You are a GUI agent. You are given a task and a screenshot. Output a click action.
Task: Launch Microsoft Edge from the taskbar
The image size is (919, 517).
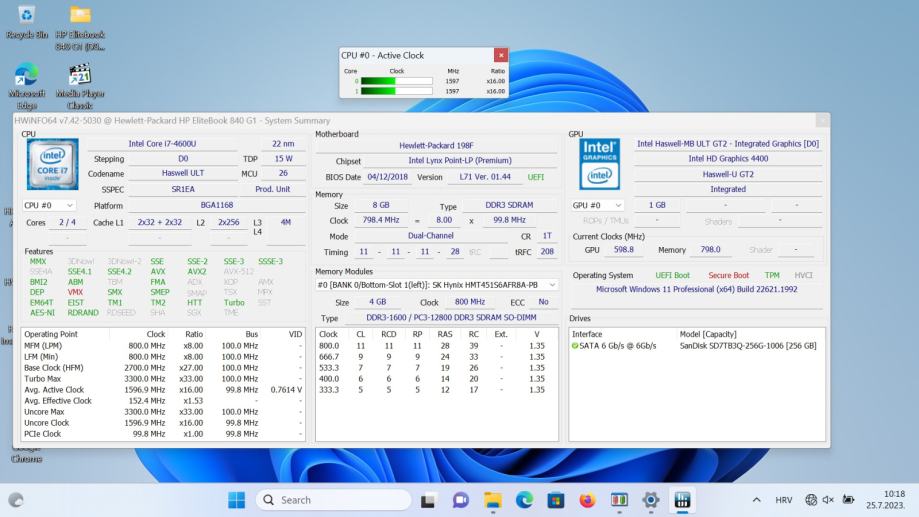coord(525,500)
